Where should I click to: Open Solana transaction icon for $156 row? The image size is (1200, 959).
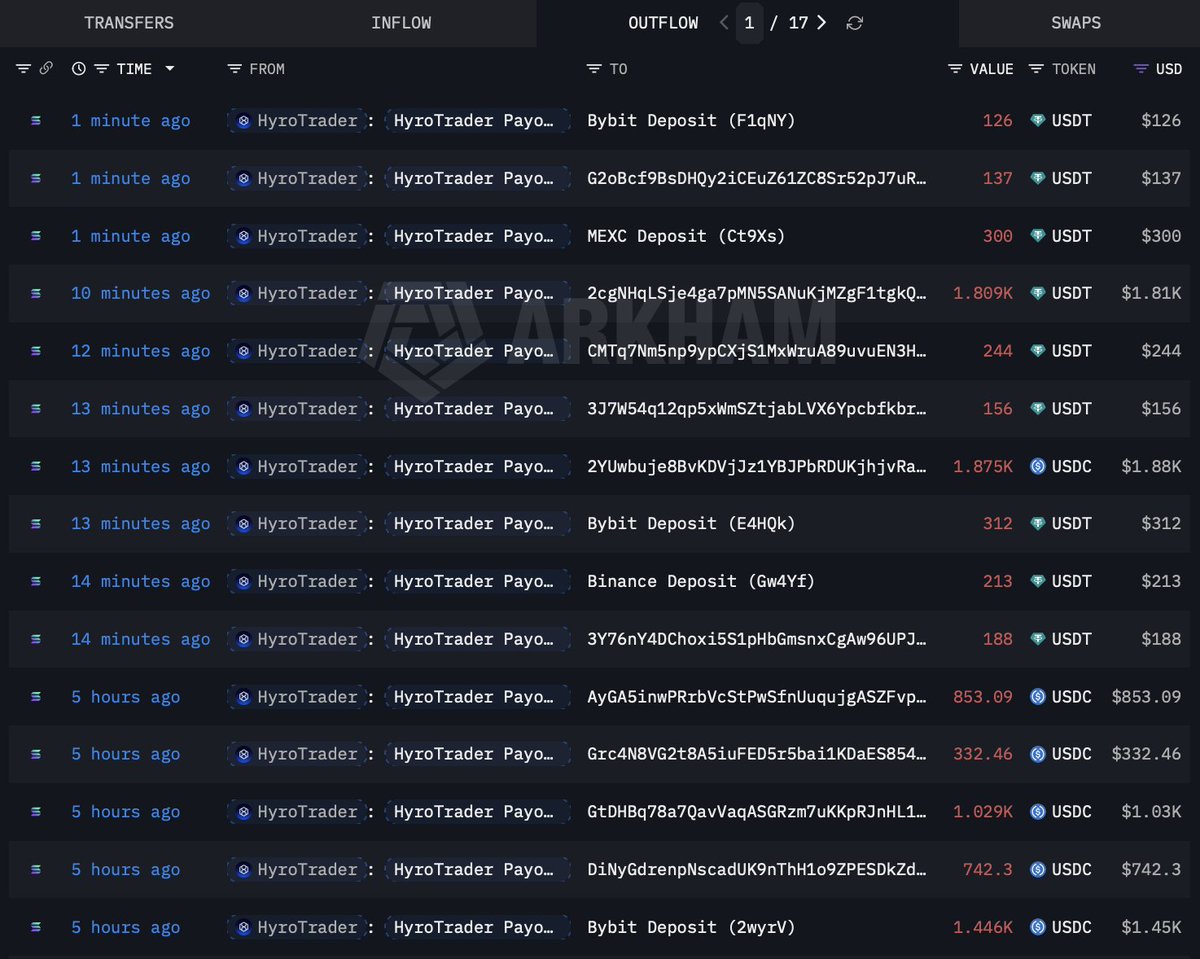tap(37, 409)
